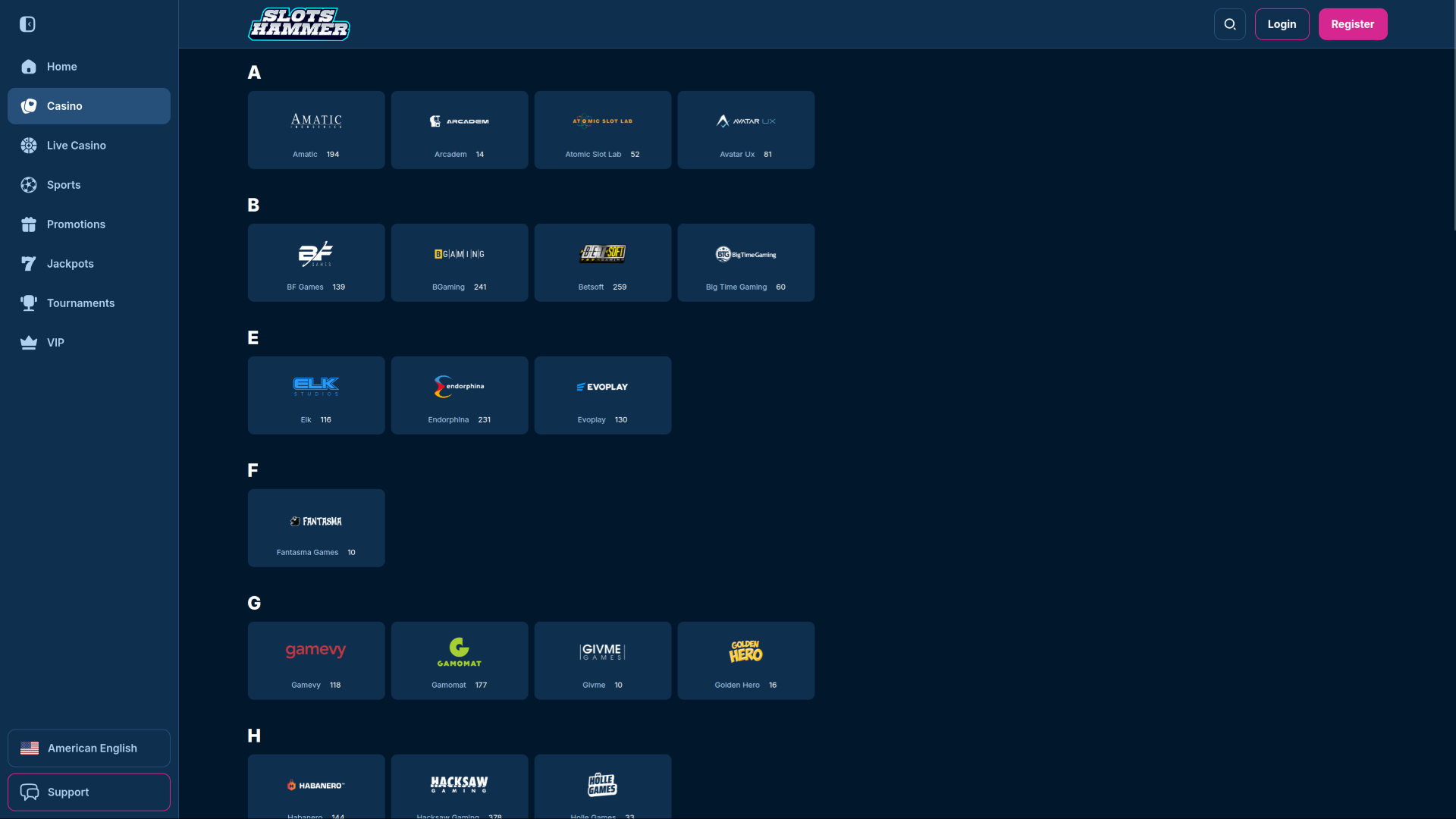Open the Hacksaw Gaming provider logo
Image resolution: width=1456 pixels, height=819 pixels.
tap(460, 785)
